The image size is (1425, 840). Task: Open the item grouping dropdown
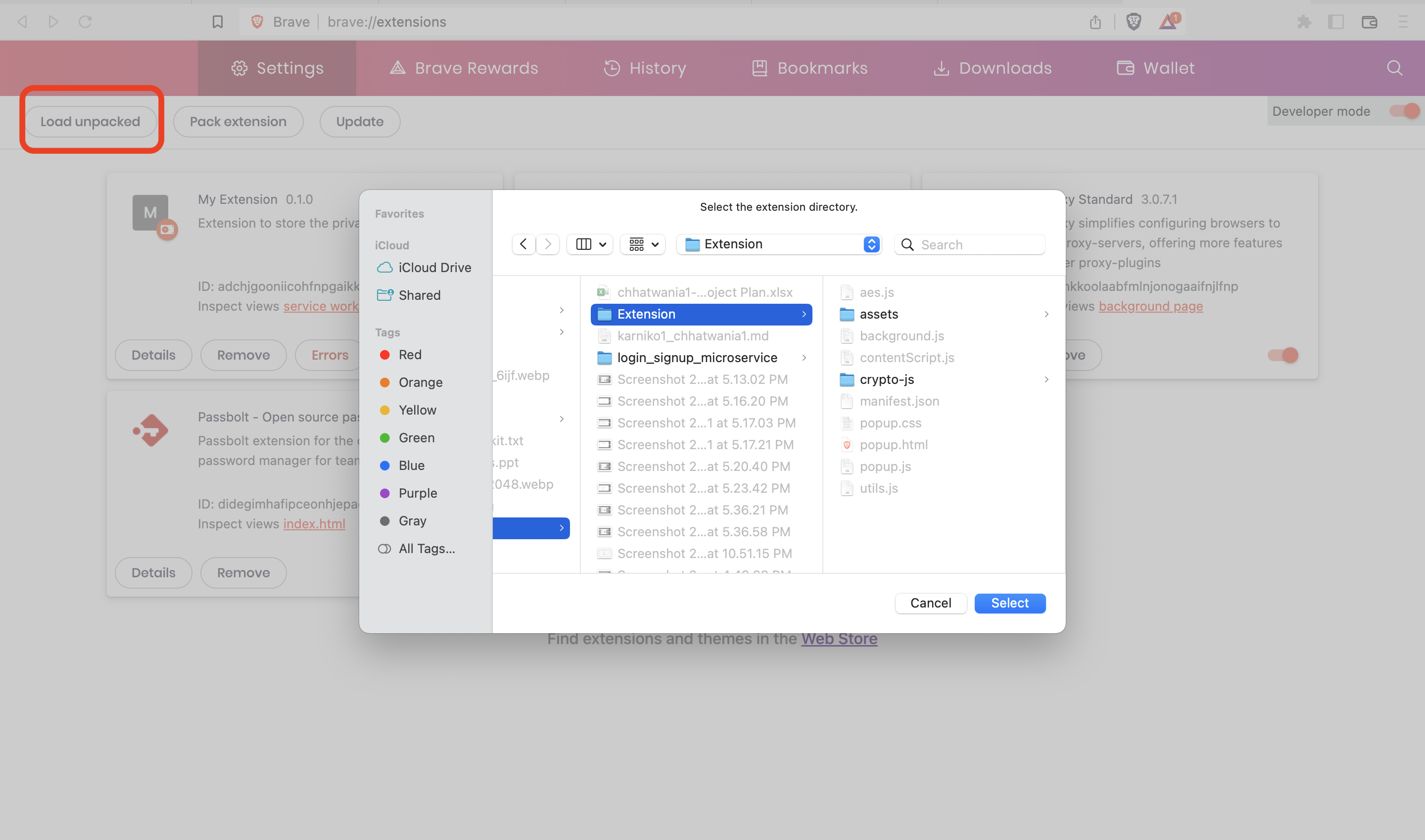click(x=643, y=244)
